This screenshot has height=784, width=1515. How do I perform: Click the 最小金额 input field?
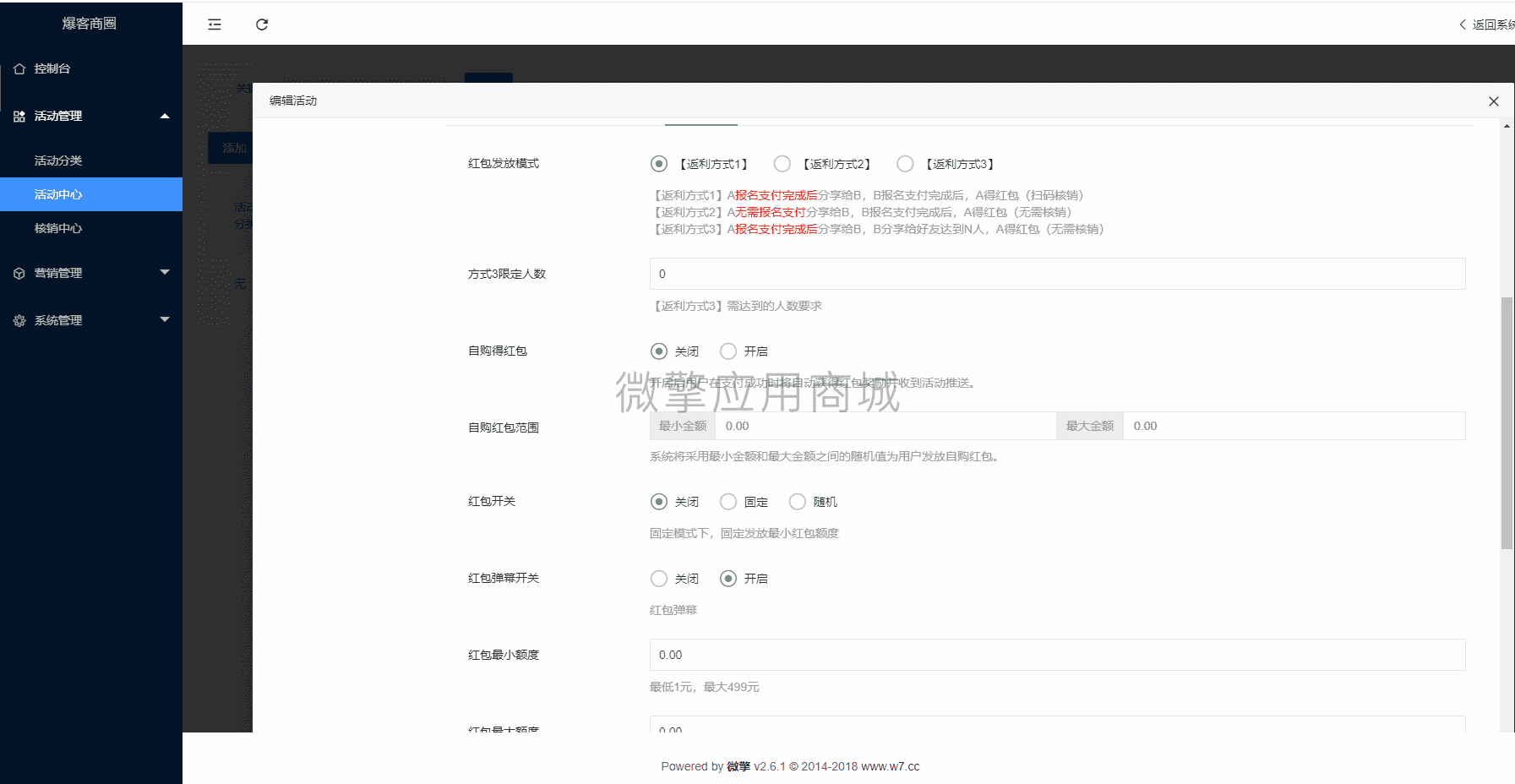click(x=886, y=426)
